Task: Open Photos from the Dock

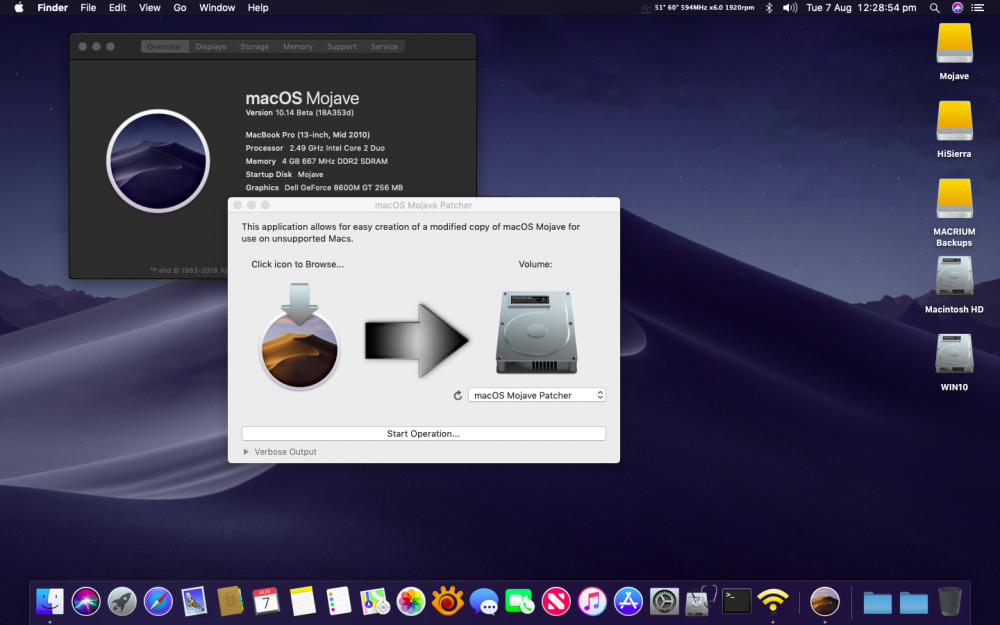Action: [x=411, y=601]
